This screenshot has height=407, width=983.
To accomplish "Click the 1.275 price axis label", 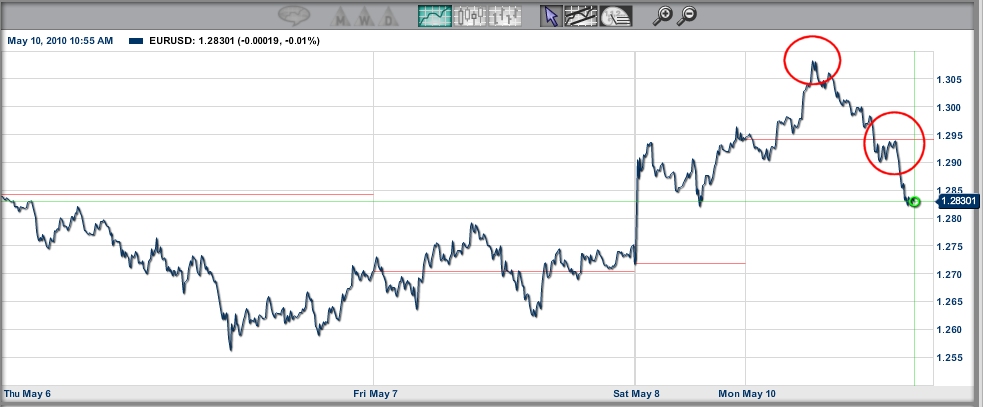I will coord(949,246).
